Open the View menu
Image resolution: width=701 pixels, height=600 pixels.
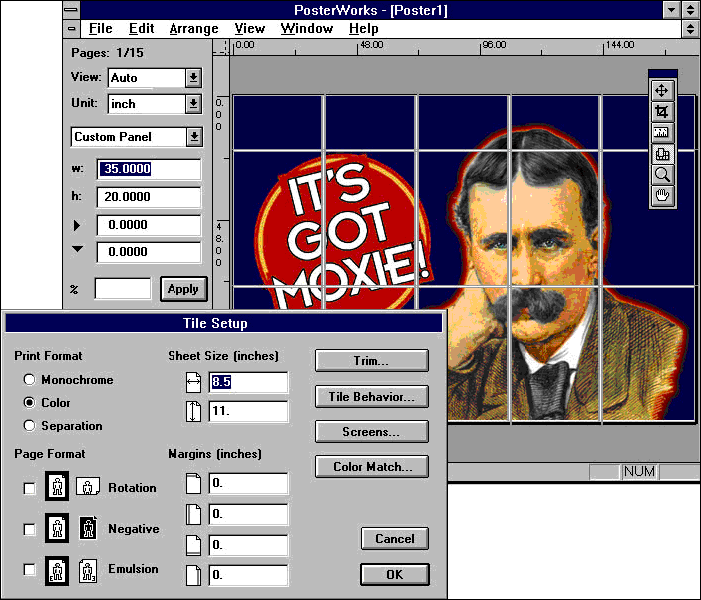249,29
